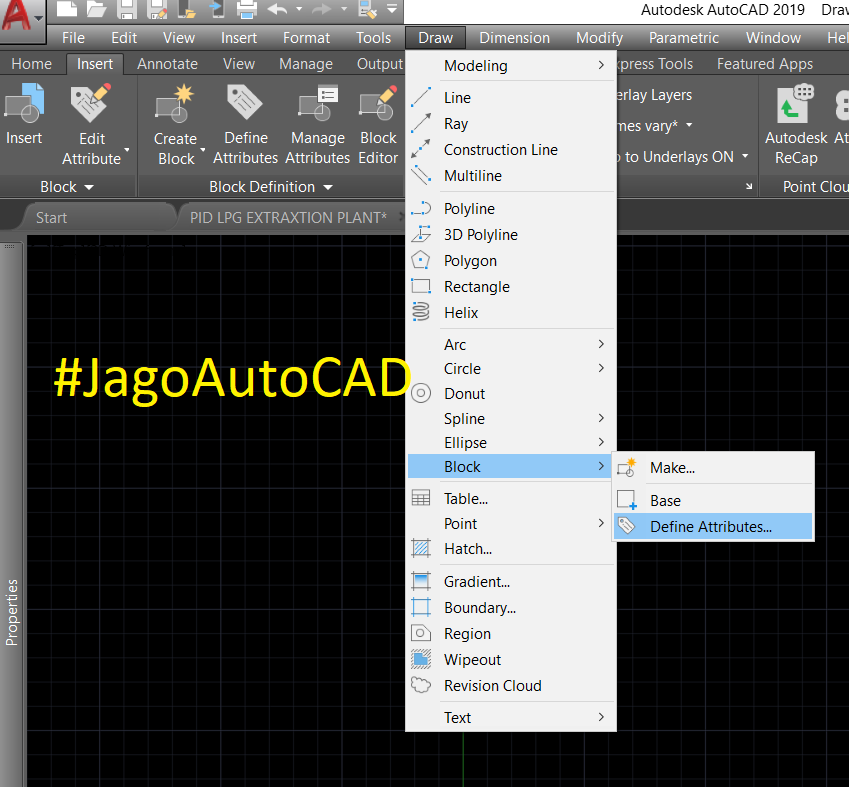Image resolution: width=849 pixels, height=787 pixels.
Task: Select Rectangle in the Draw menu
Action: pos(511,287)
